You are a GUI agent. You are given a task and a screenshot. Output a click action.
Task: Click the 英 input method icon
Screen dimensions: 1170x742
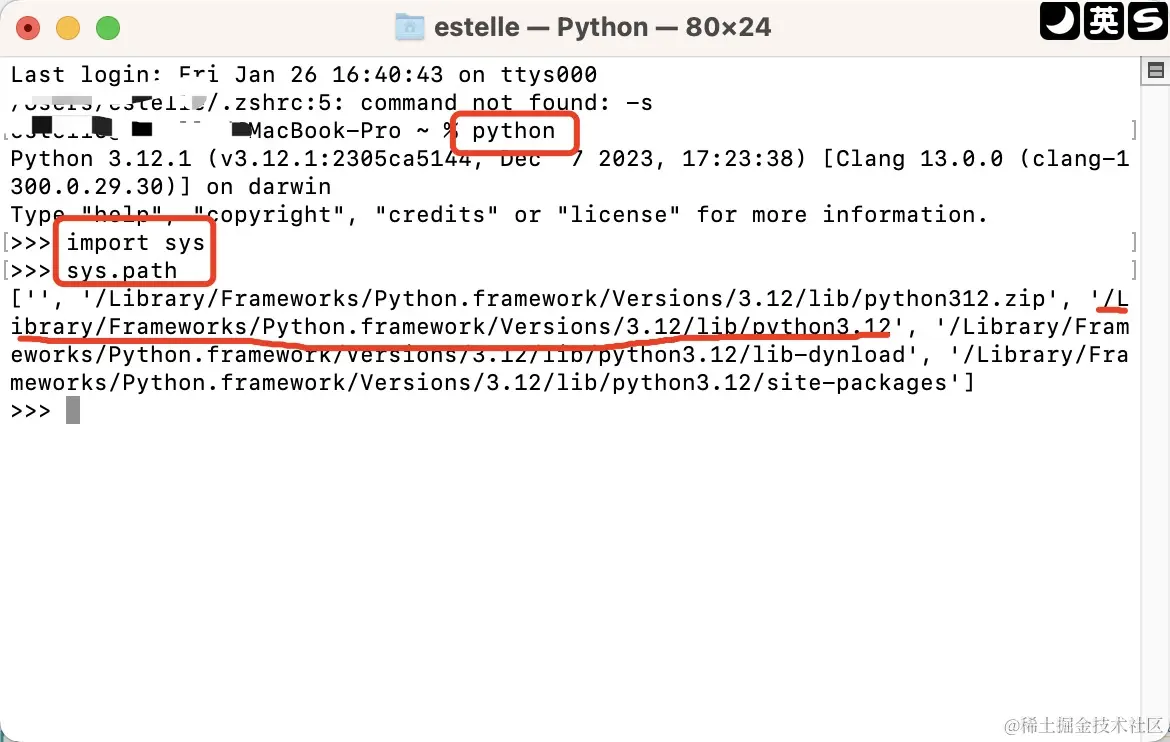pos(1104,20)
